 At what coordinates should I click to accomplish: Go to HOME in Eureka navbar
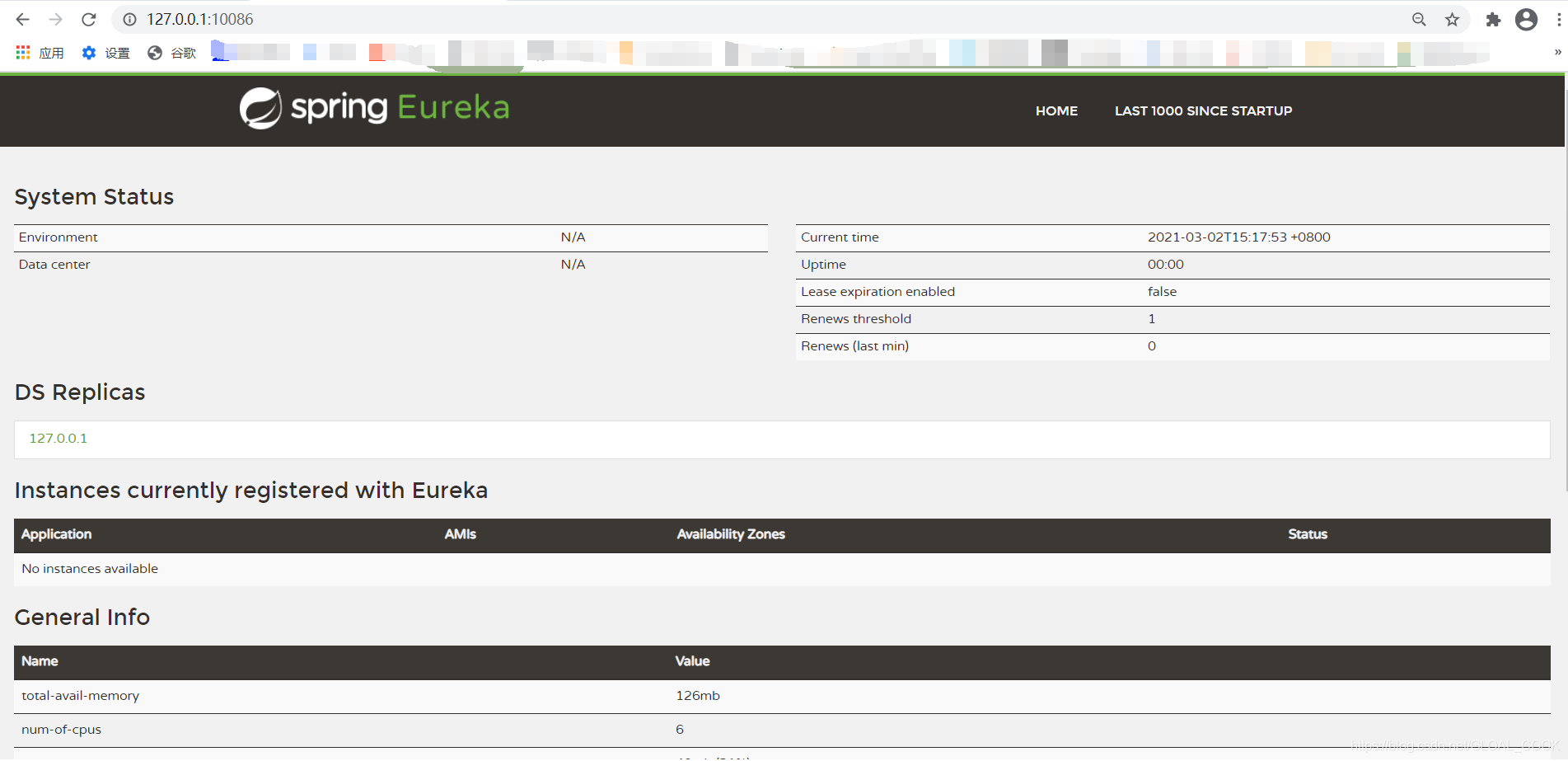(1056, 110)
